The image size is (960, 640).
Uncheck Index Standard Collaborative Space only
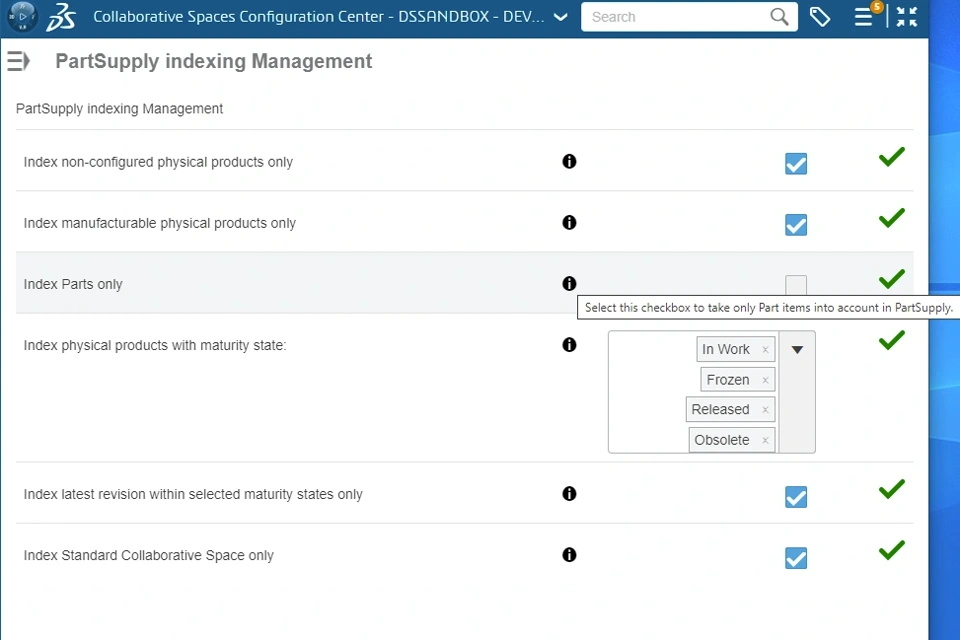click(x=796, y=558)
